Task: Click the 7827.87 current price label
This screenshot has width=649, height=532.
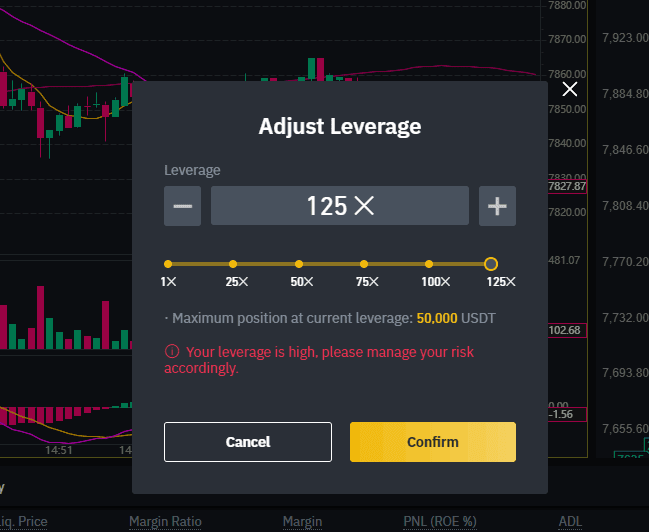Action: point(566,187)
